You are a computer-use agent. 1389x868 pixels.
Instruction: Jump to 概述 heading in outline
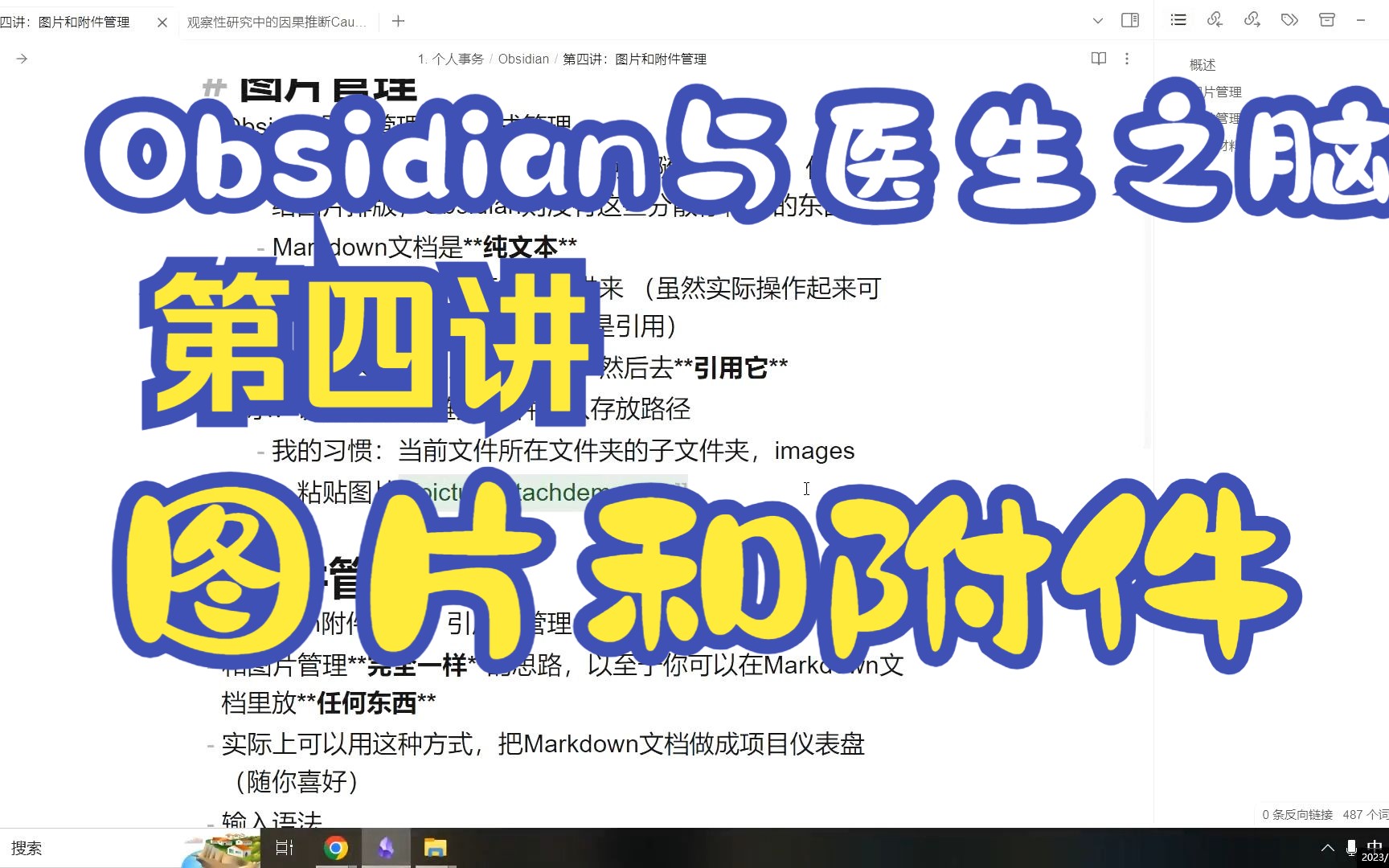tap(1203, 65)
